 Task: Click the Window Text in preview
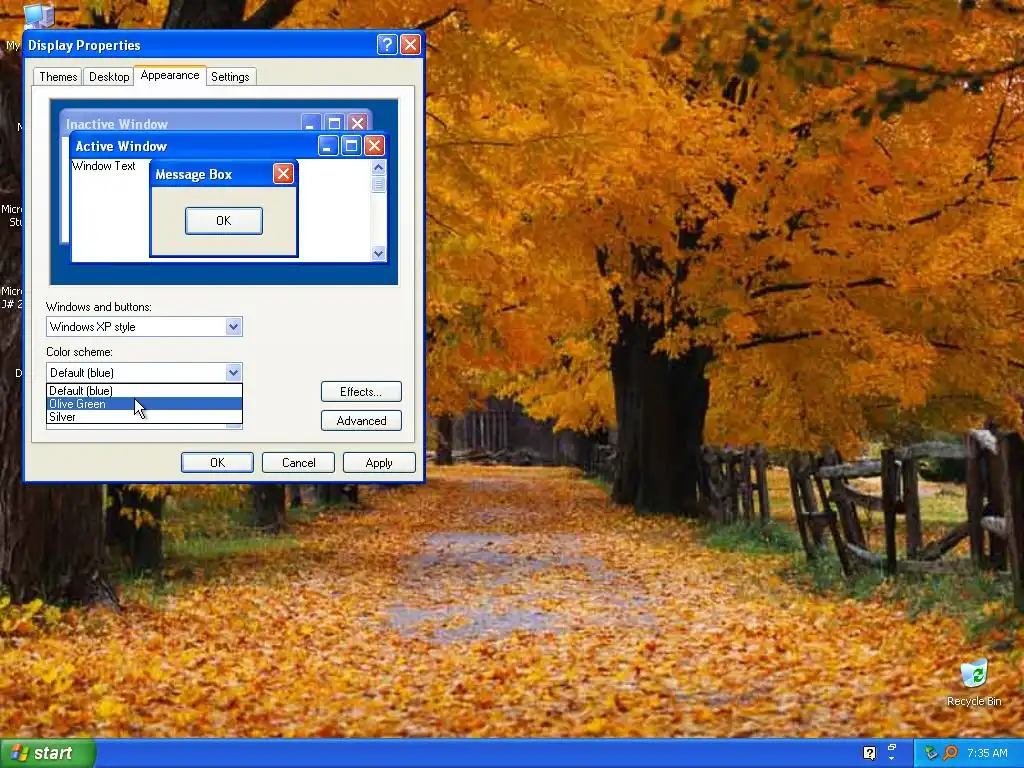104,166
